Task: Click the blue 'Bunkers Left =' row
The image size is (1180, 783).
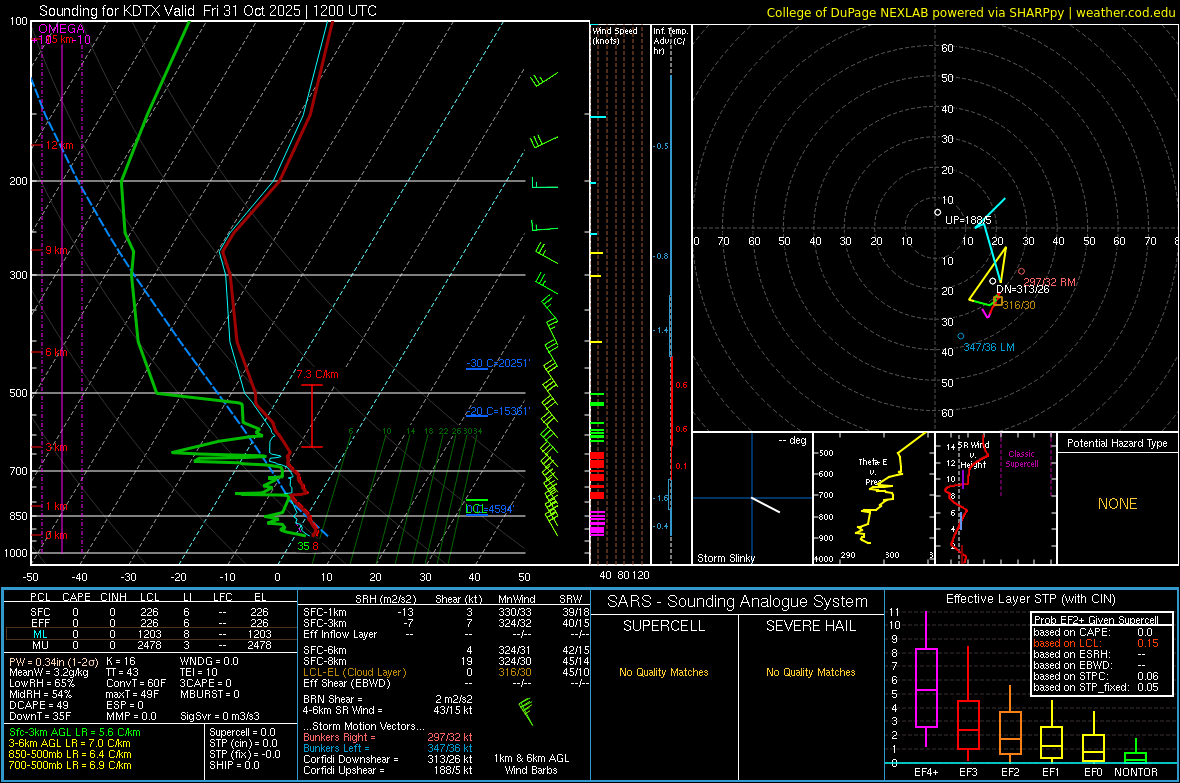Action: [x=388, y=748]
